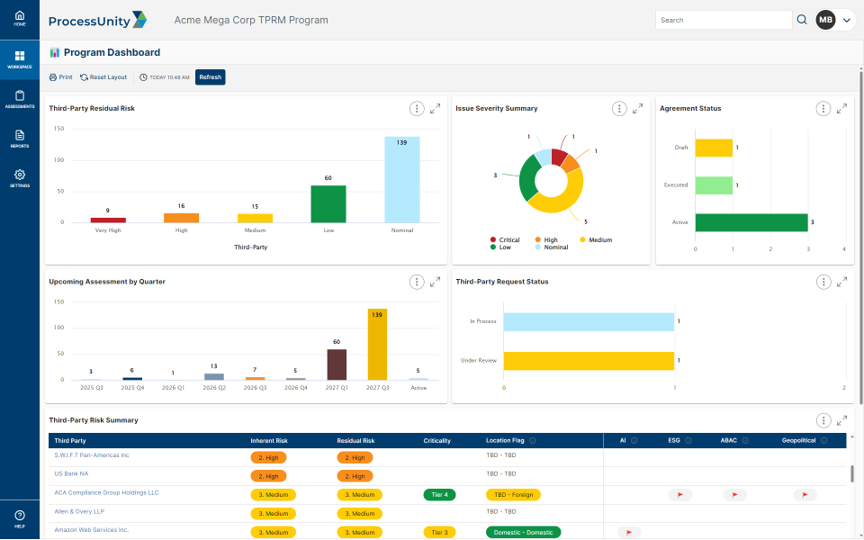Click the AI flag for Amazon Web Services

pos(629,532)
